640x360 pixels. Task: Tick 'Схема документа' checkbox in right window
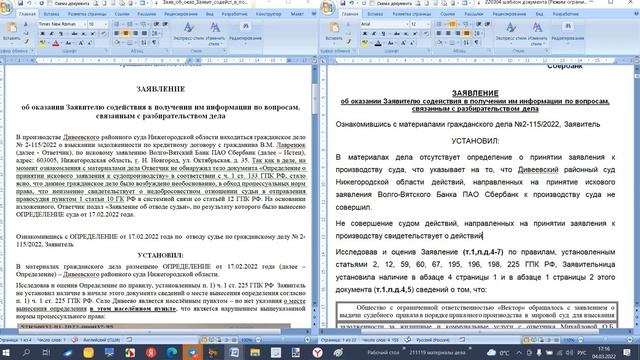point(372,3)
